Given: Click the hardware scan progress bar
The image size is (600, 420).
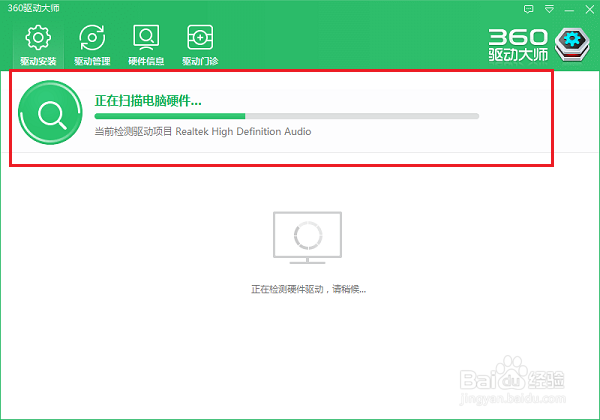Looking at the screenshot, I should coord(287,116).
